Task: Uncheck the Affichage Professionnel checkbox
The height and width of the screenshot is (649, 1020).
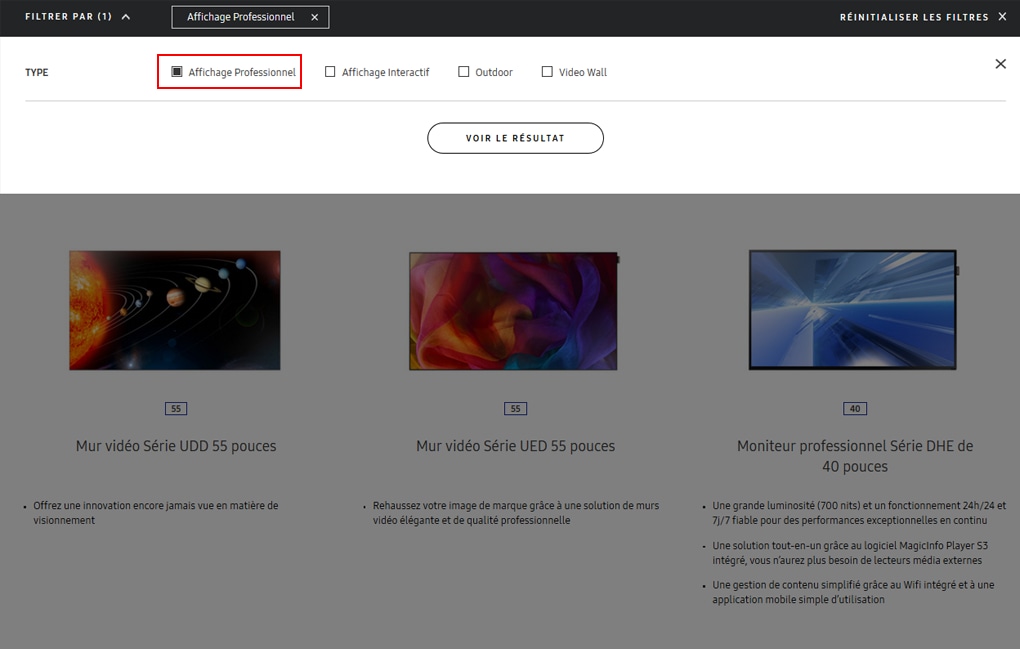Action: coord(177,72)
